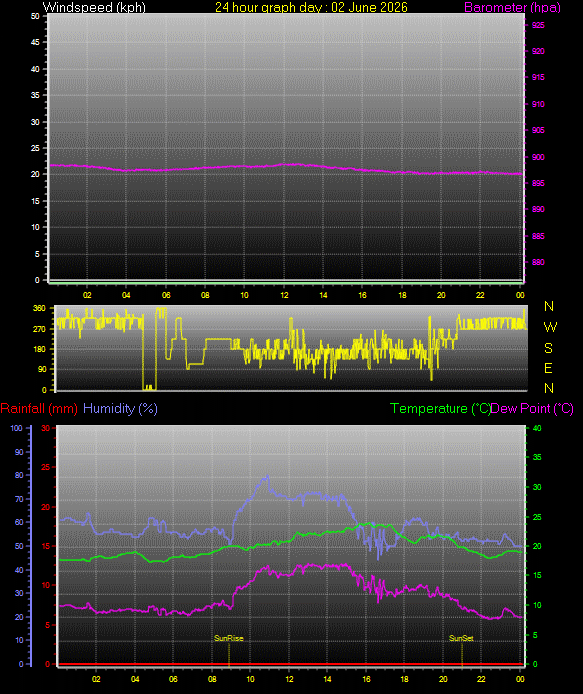Click the SunSet marker on the bottom graph
583x694 pixels.
[461, 638]
